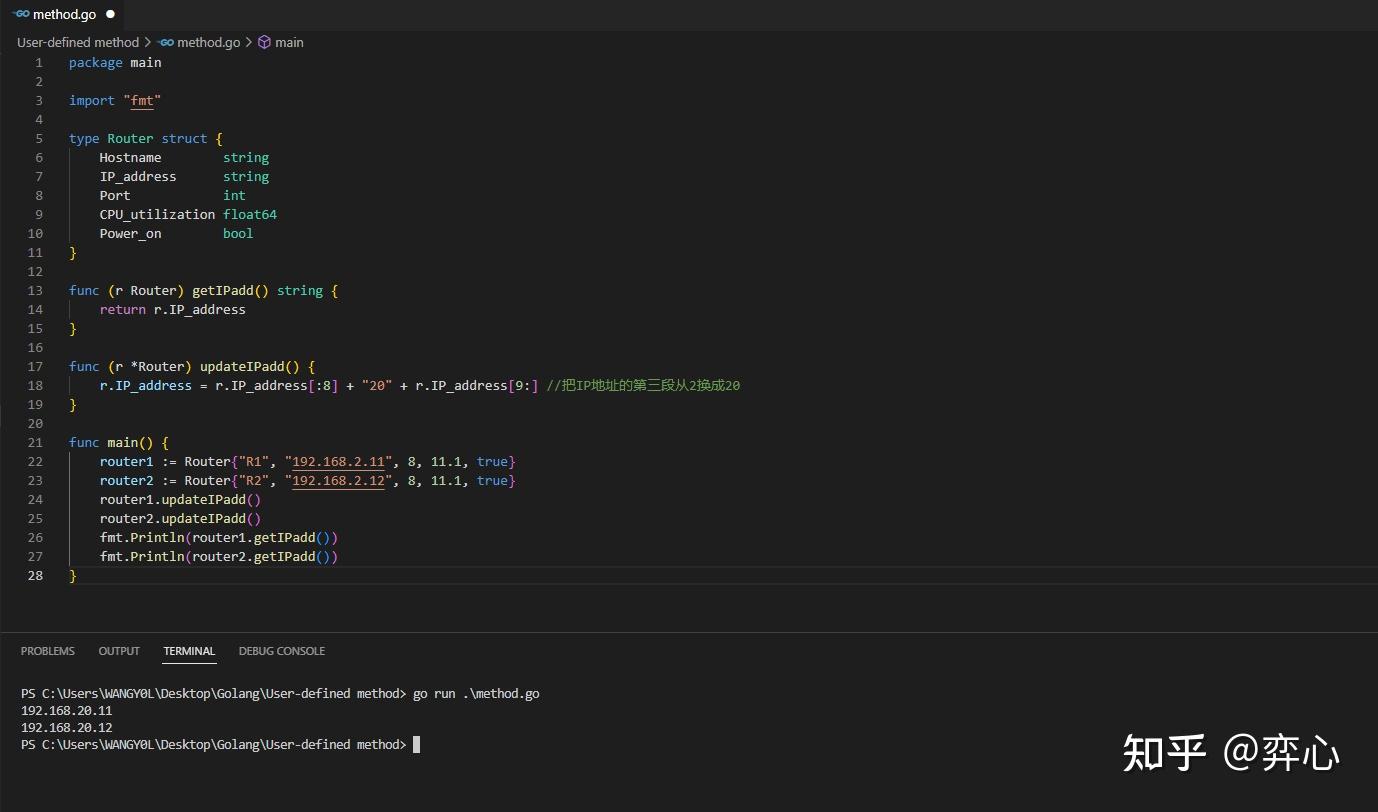
Task: Open the main symbol breadcrumb
Action: (289, 42)
